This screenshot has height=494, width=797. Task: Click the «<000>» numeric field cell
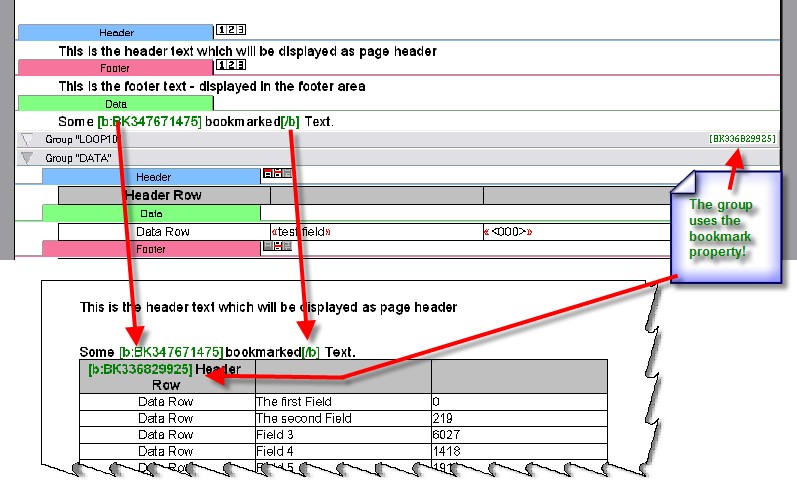[x=508, y=232]
